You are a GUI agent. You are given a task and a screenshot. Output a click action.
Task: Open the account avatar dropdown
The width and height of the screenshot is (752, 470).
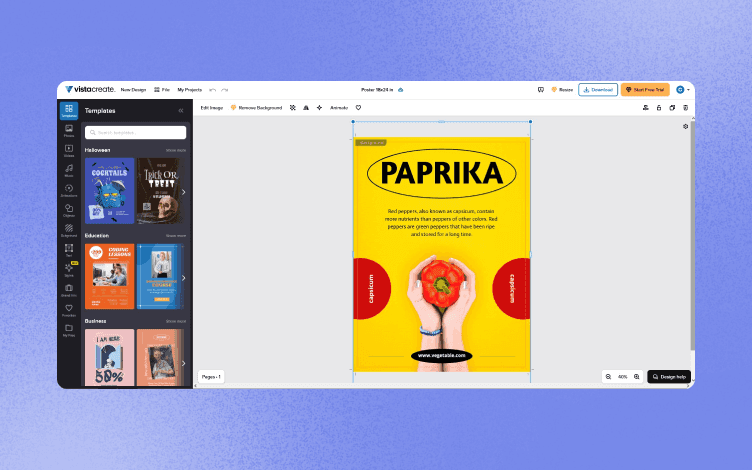click(x=683, y=90)
